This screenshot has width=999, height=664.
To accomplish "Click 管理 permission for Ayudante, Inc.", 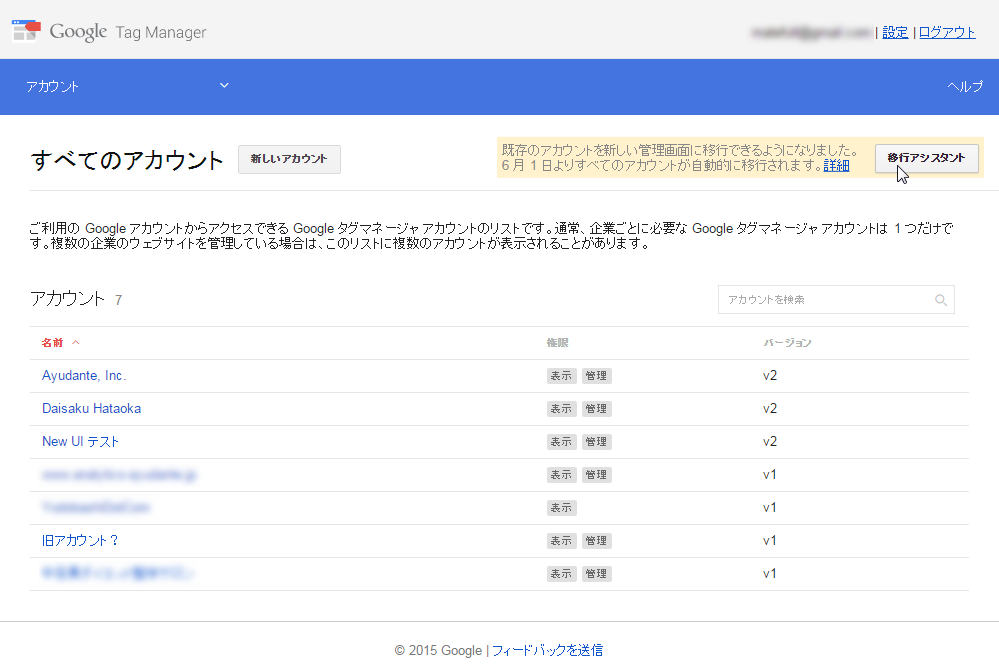I will tap(596, 375).
